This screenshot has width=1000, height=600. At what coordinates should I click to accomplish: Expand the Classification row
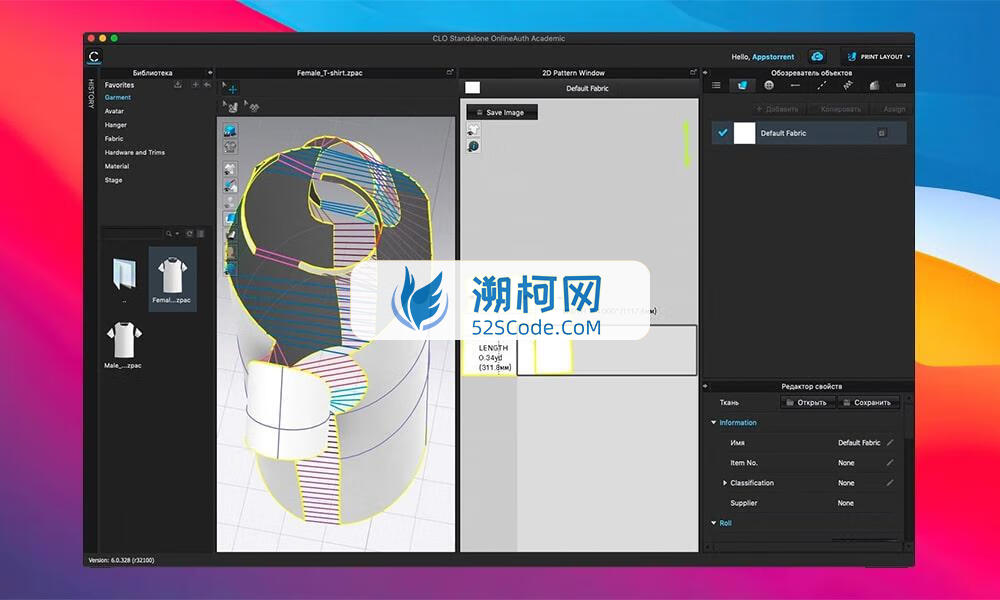724,483
